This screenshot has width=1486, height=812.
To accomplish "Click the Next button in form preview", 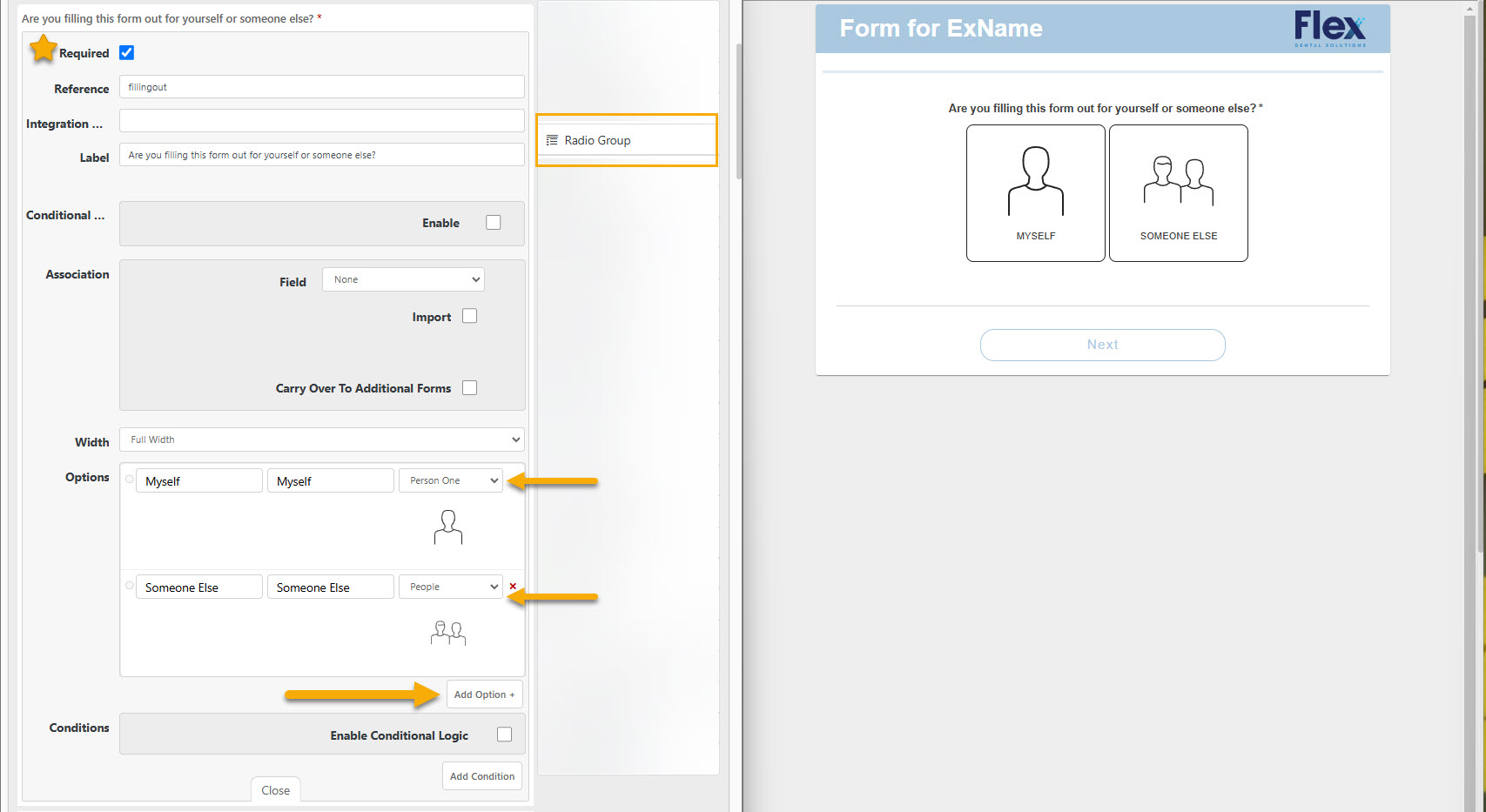I will pyautogui.click(x=1102, y=345).
